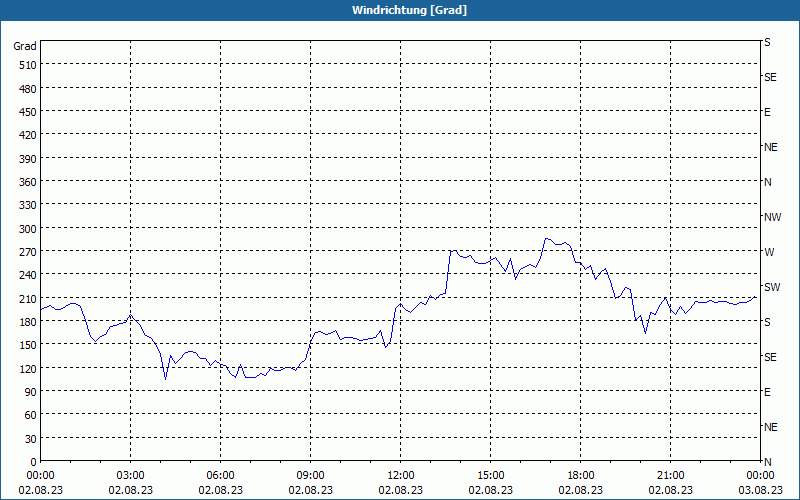Viewport: 800px width, 500px height.
Task: Select compass label NE between 30 and 60
Action: (770, 427)
